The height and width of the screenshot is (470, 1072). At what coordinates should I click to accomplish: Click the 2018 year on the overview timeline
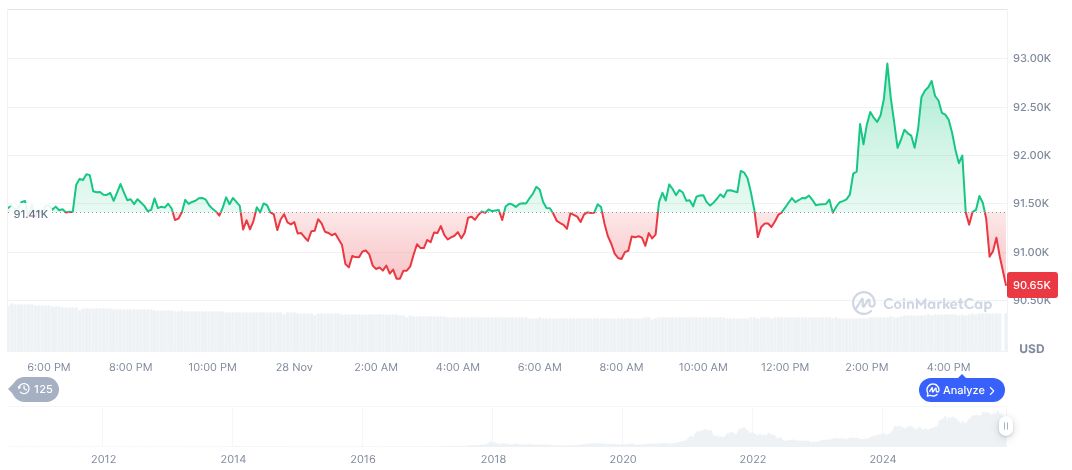(493, 459)
